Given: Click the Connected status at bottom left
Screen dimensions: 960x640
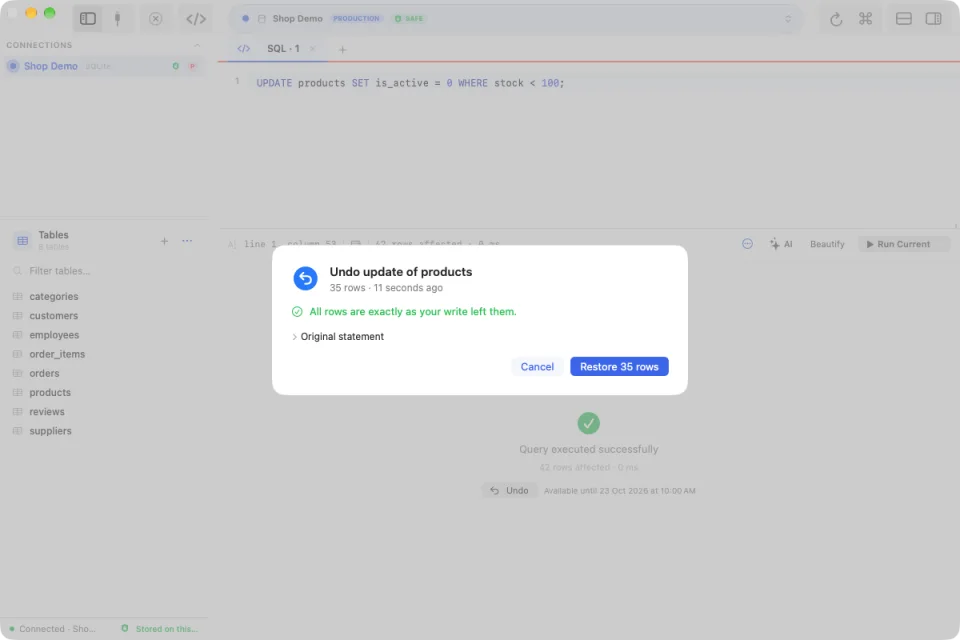Looking at the screenshot, I should point(53,629).
